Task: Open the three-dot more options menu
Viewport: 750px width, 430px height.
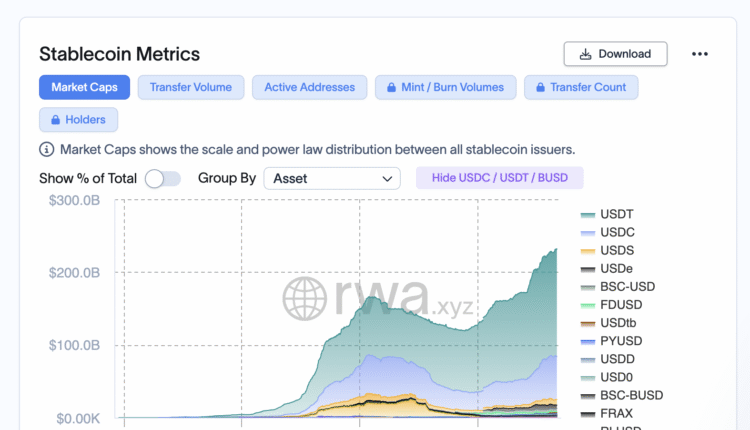Action: click(x=700, y=54)
